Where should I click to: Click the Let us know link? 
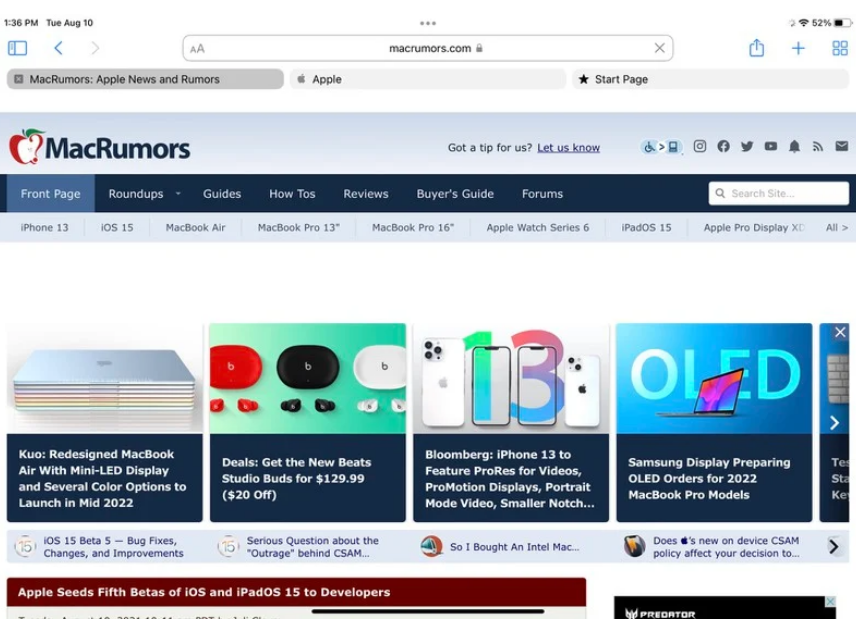pos(568,148)
